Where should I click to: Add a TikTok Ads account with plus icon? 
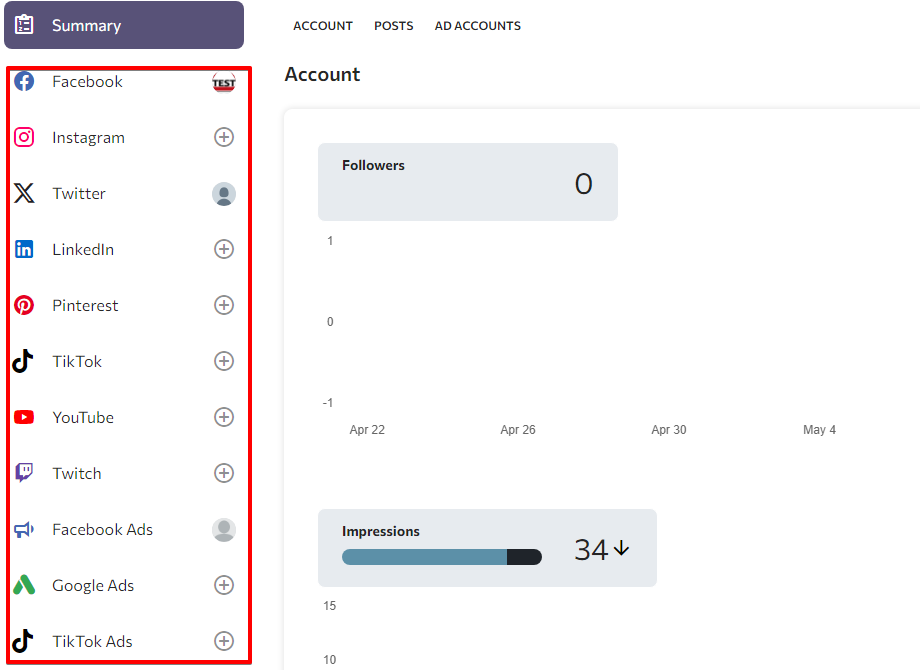click(x=224, y=641)
